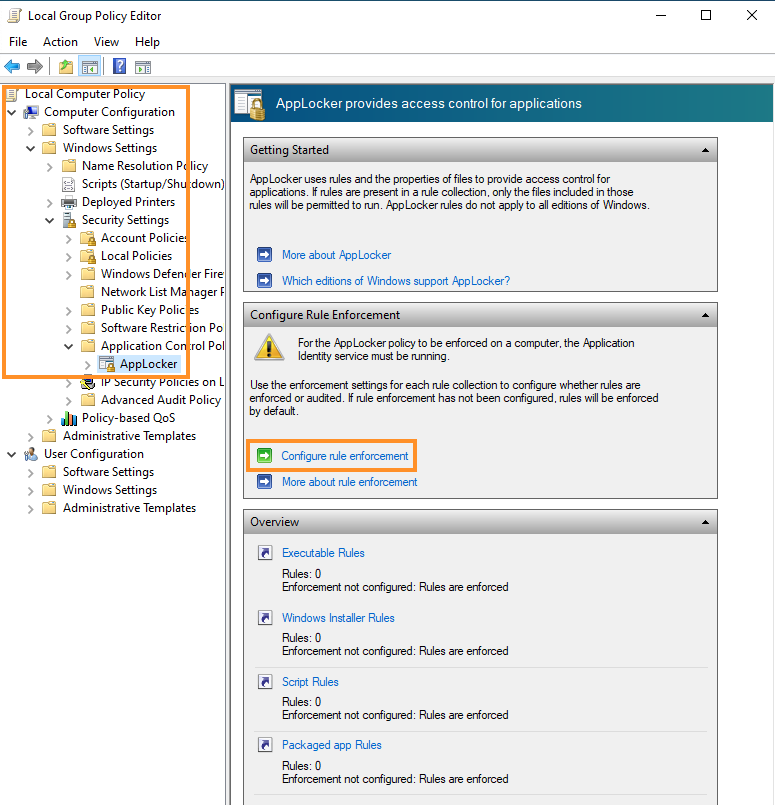Click arrow icon next to More about AppLocker
Screen dimensions: 775x805
[264, 255]
